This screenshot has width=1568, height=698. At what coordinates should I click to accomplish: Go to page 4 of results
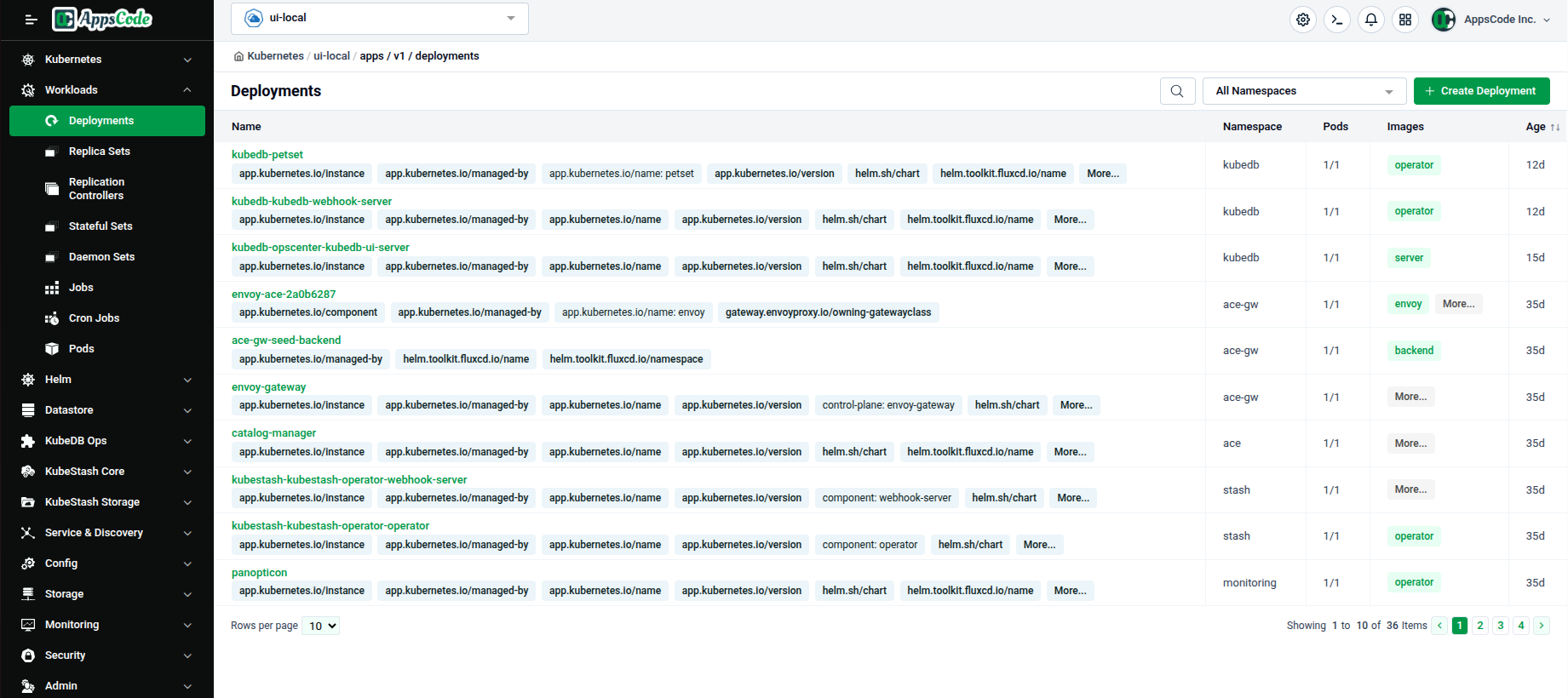(x=1521, y=626)
